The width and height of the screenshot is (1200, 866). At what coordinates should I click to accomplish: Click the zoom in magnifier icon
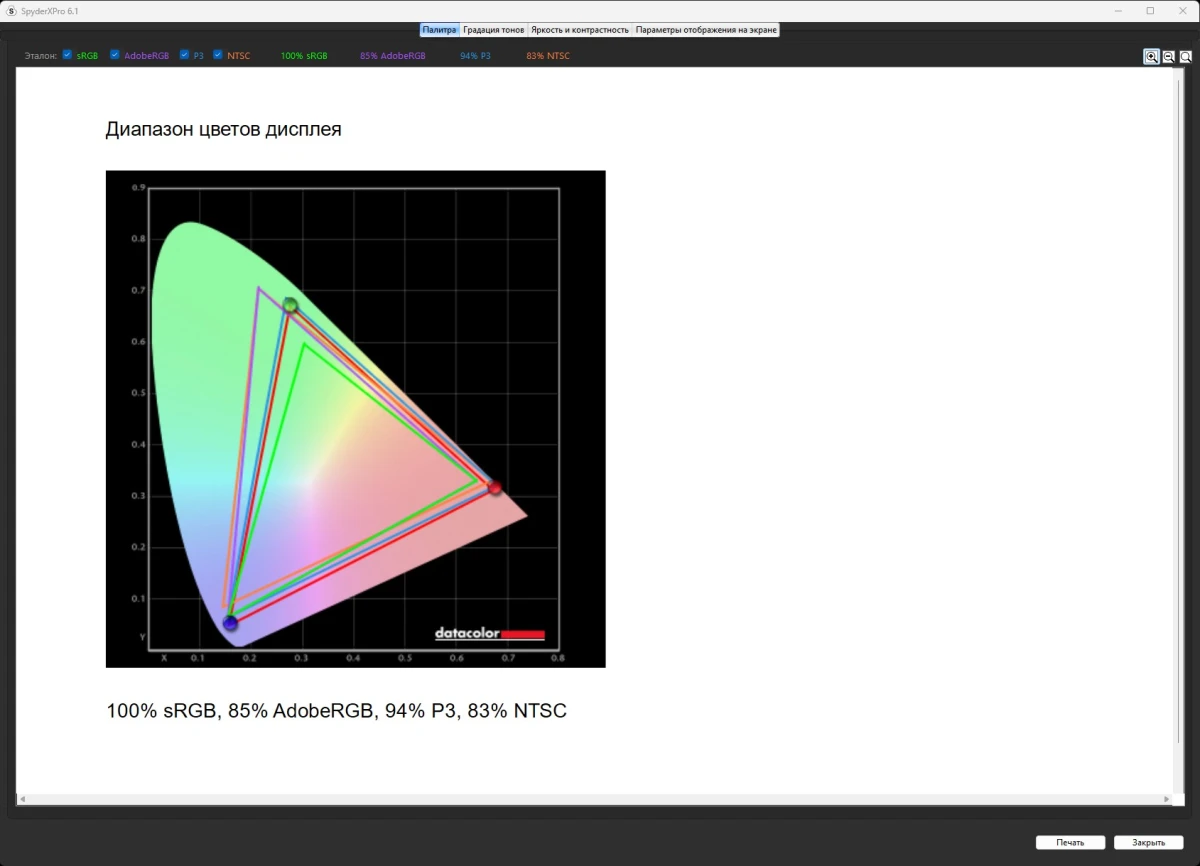pyautogui.click(x=1152, y=57)
